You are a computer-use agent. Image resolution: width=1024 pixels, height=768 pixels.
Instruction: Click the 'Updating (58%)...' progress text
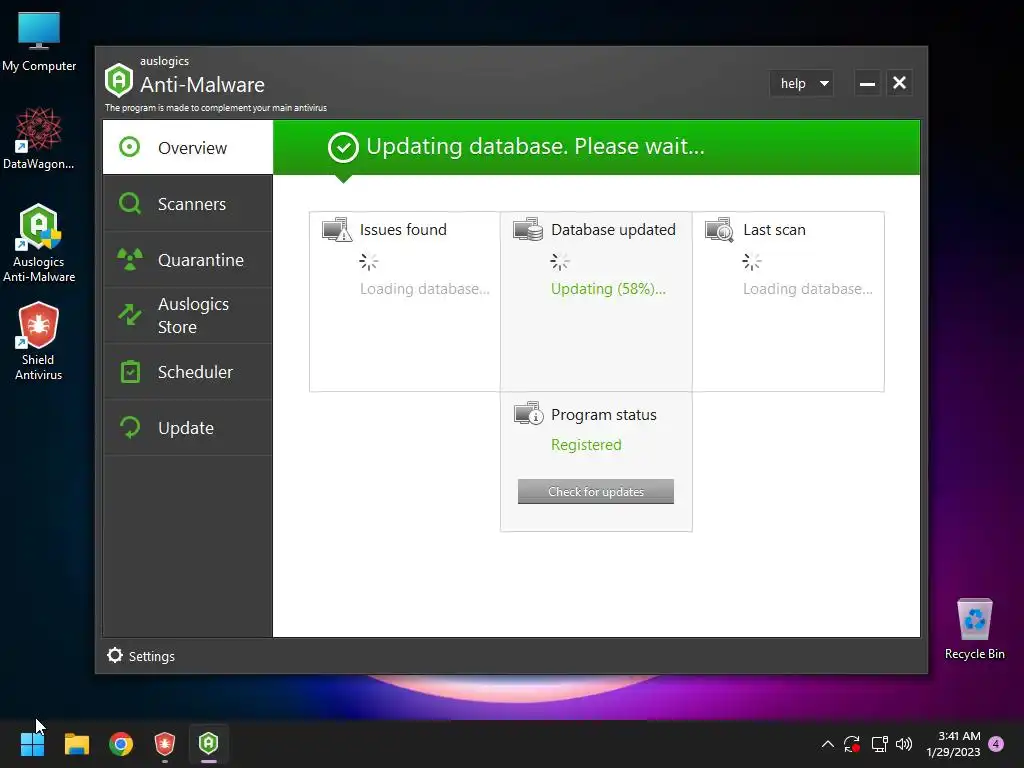point(609,289)
